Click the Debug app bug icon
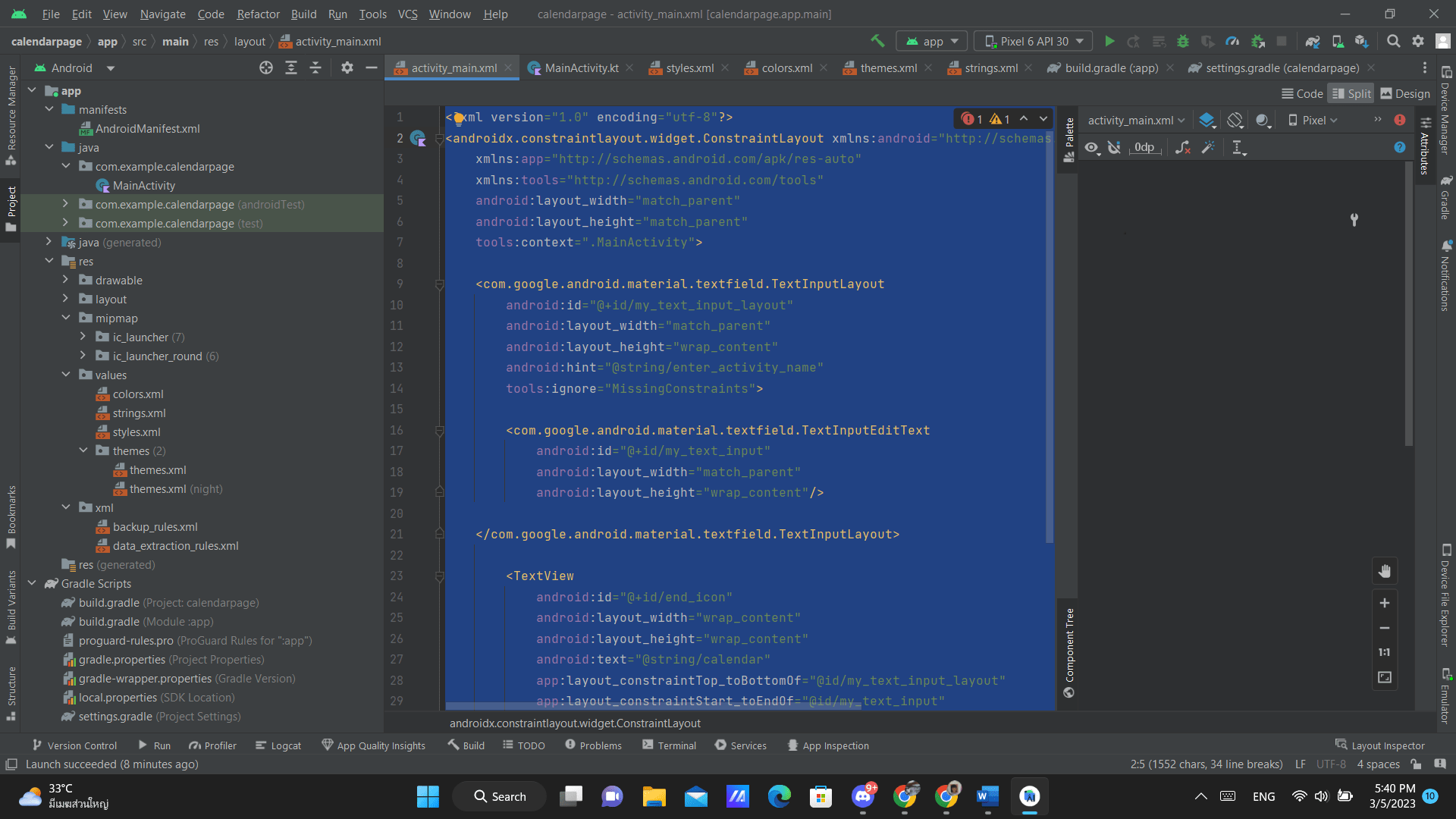1456x819 pixels. (1183, 42)
